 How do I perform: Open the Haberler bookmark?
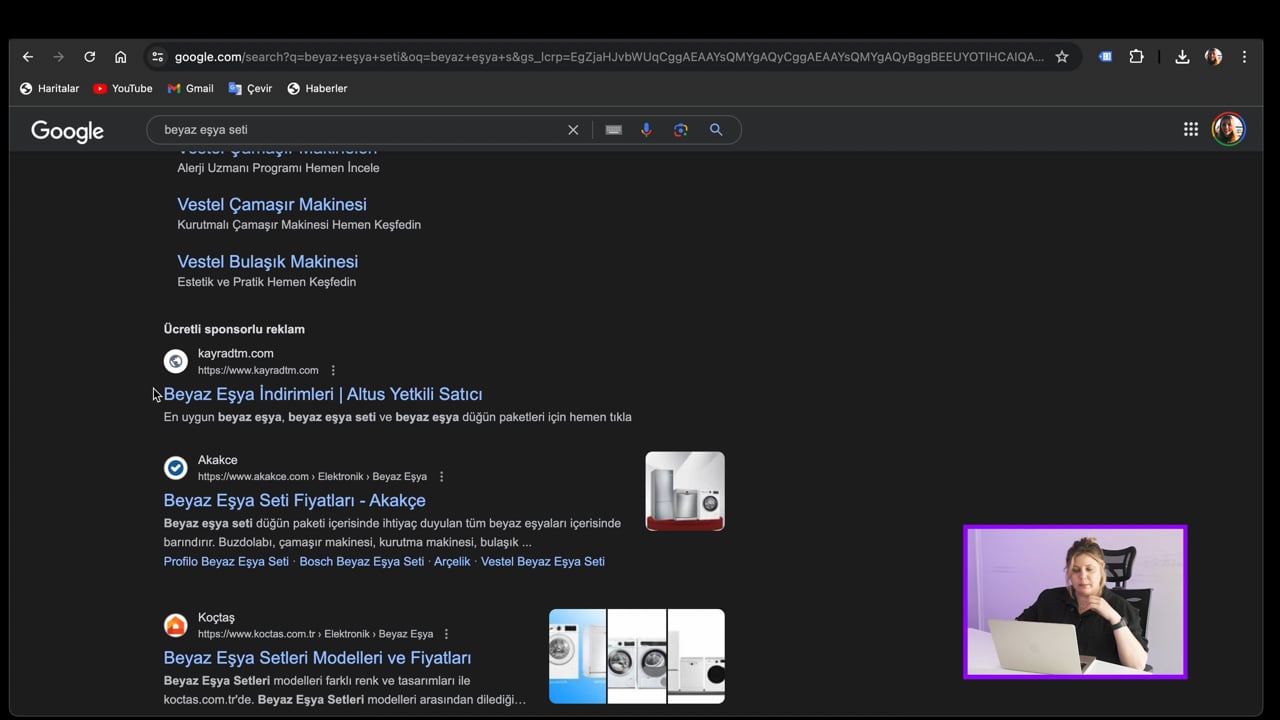317,88
